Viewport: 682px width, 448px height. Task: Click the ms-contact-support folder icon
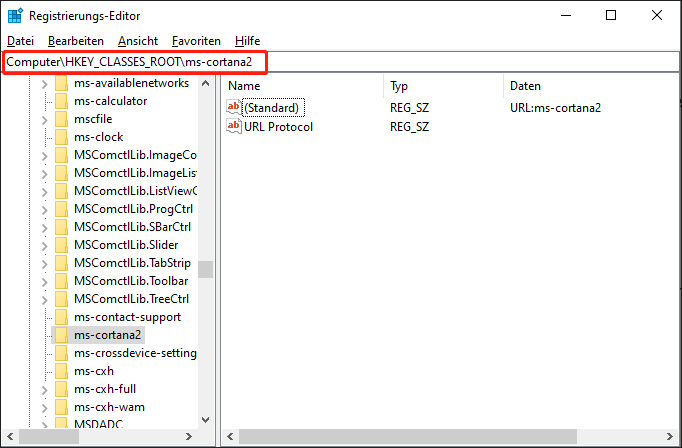[61, 317]
